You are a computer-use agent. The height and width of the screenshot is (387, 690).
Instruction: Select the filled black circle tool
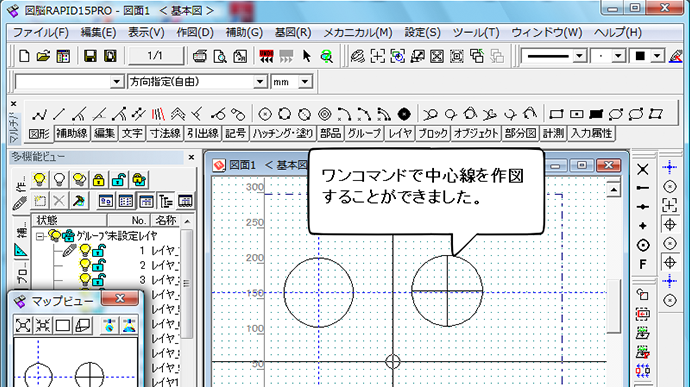(404, 114)
